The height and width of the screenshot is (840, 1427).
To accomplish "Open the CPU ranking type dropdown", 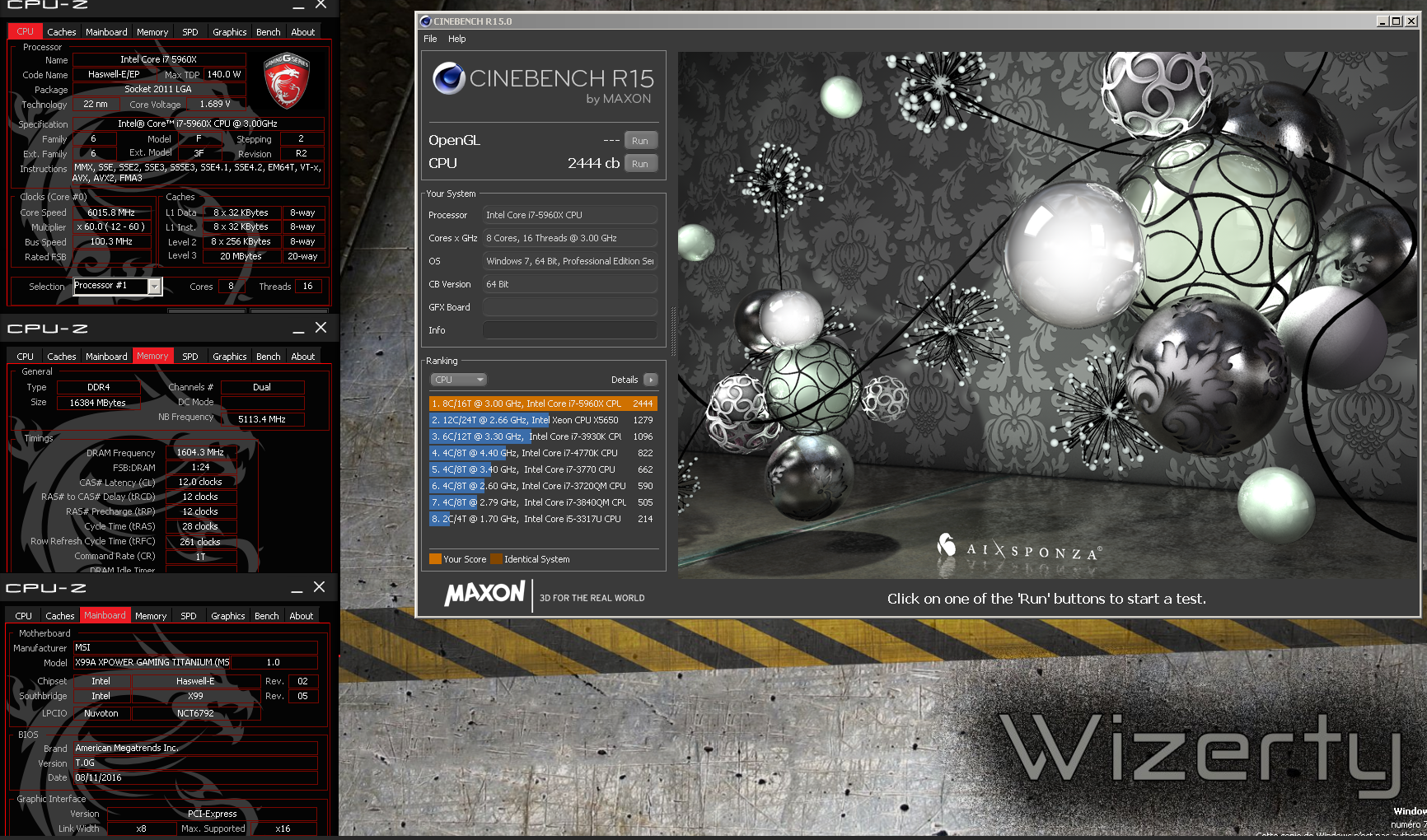I will pyautogui.click(x=459, y=380).
